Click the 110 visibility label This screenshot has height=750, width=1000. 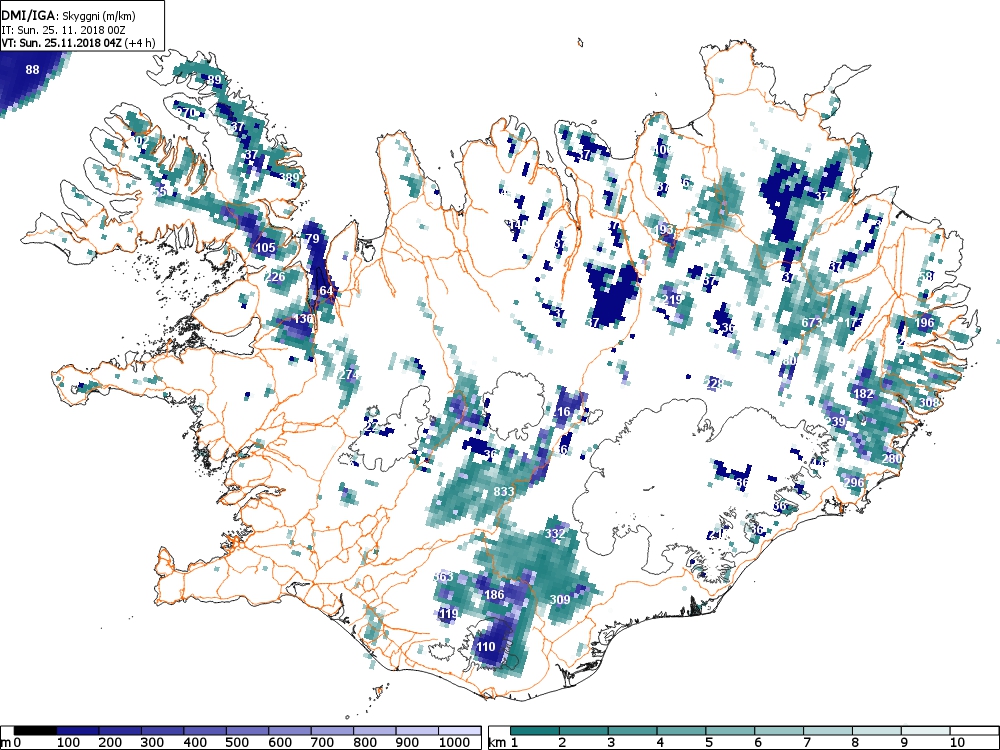click(x=486, y=647)
